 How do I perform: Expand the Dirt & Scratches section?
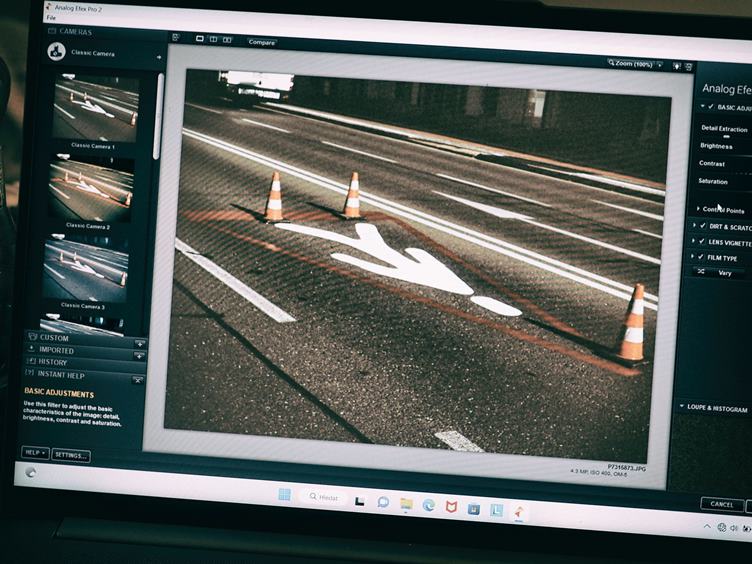point(694,225)
